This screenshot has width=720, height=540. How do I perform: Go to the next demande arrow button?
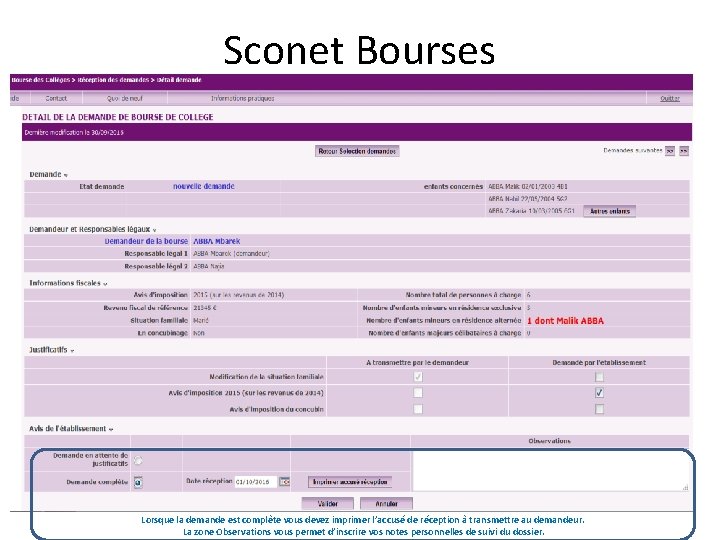point(670,151)
